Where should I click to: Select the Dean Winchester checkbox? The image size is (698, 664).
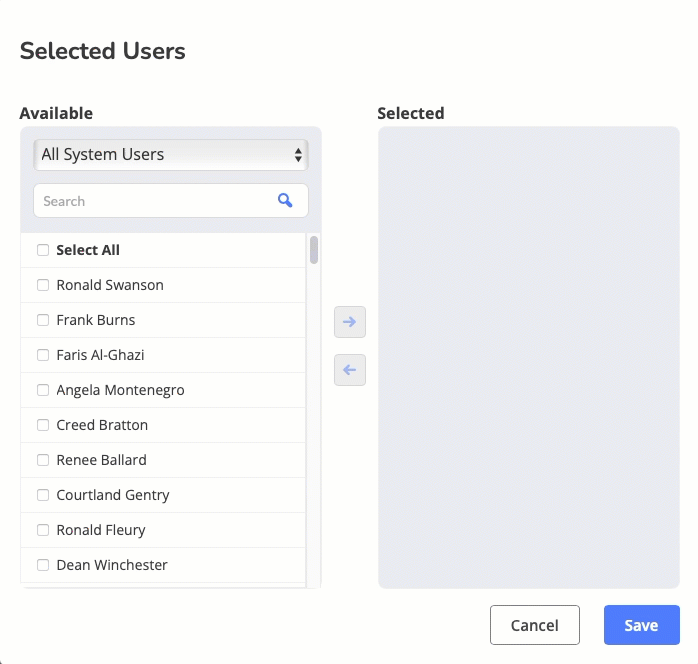pos(43,565)
